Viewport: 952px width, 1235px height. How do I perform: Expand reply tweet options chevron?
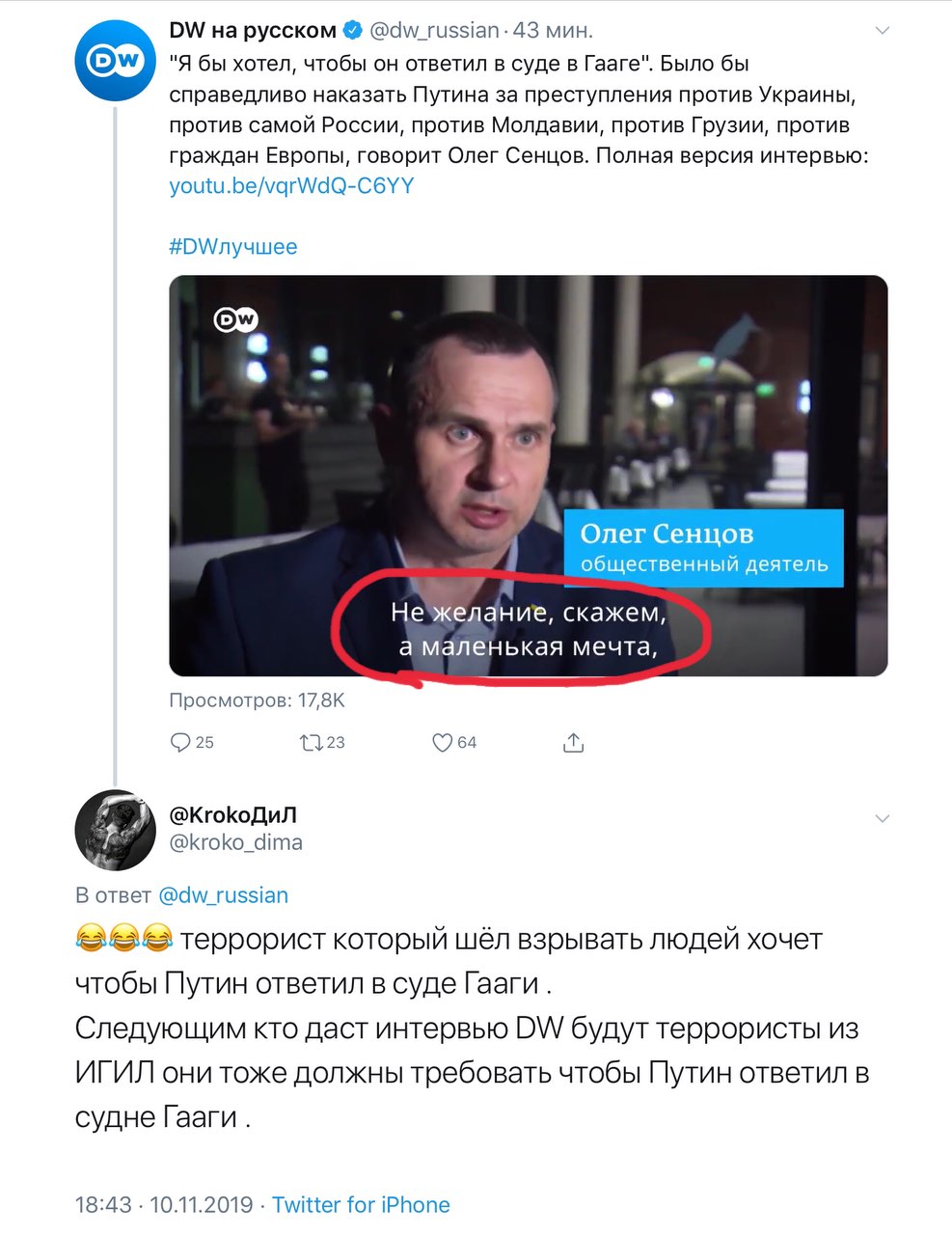click(x=882, y=818)
